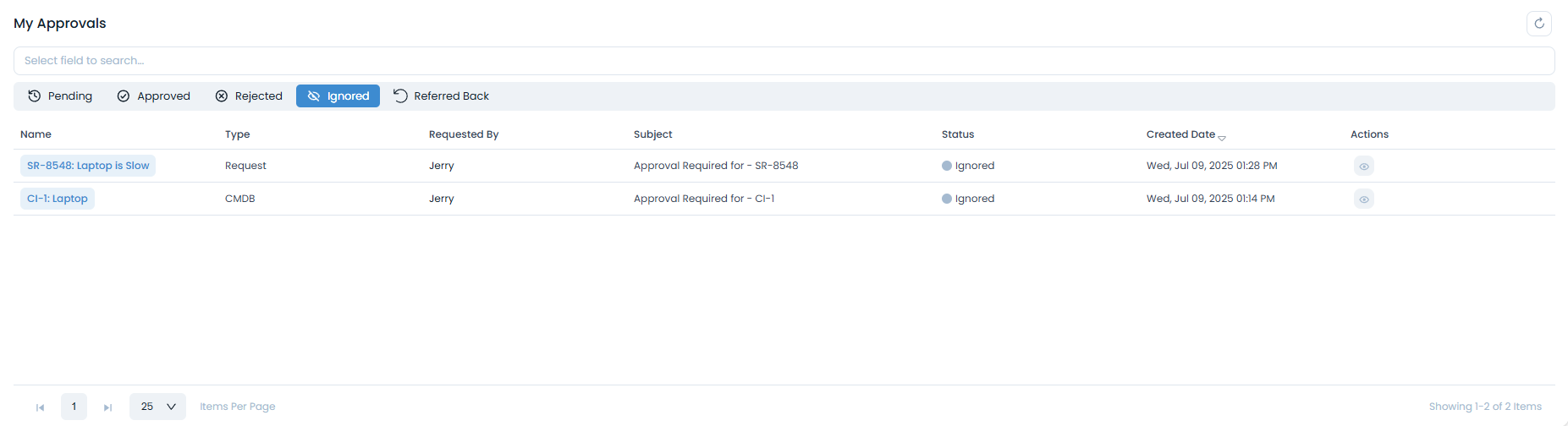
Task: Click the Name column header
Action: (x=36, y=134)
